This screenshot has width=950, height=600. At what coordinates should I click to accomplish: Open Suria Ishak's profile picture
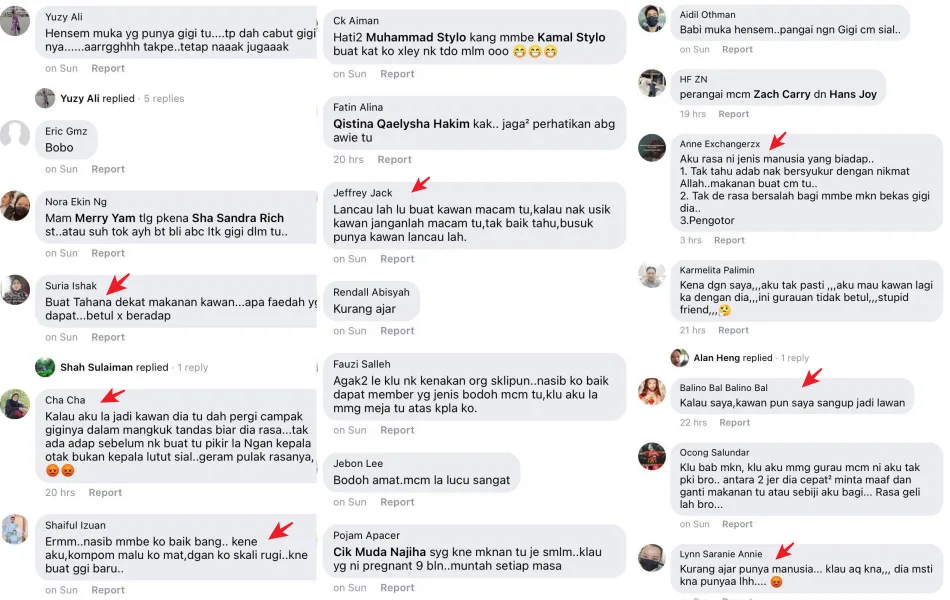[15, 289]
